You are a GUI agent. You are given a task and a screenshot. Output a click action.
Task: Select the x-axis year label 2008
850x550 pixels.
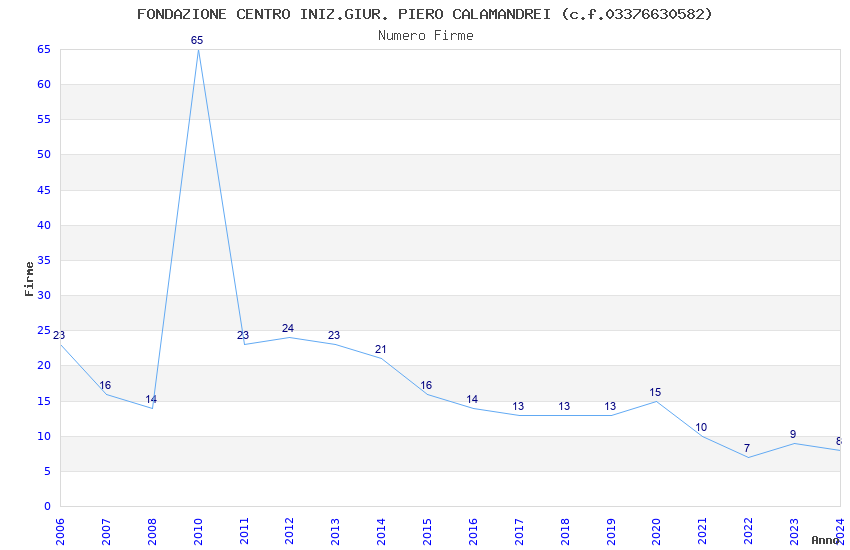[152, 532]
